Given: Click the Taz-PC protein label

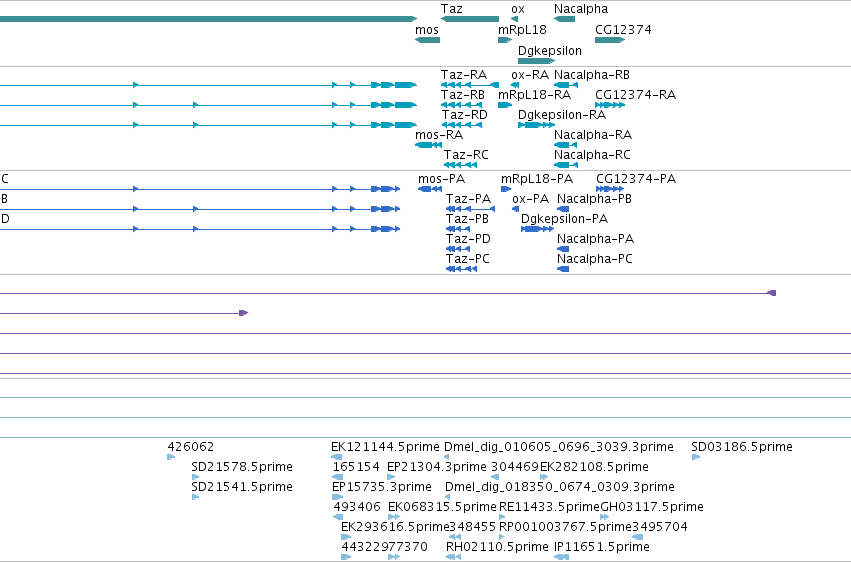Looking at the screenshot, I should click(468, 259).
